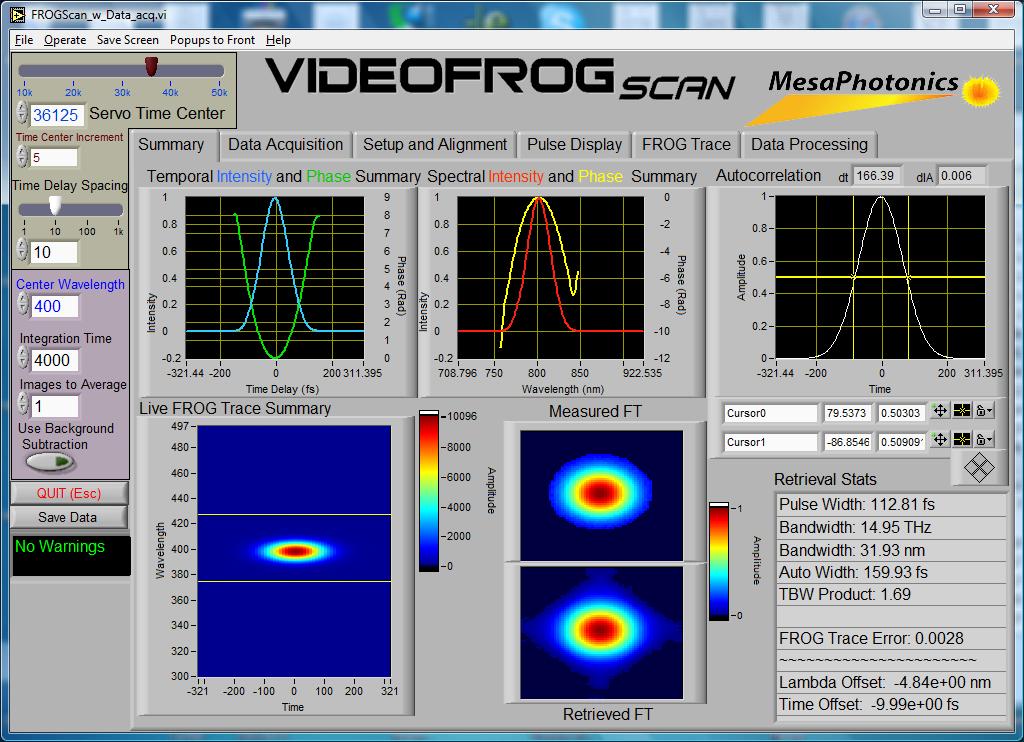Click Servo Time Center increment arrows
1024x742 pixels.
pos(22,113)
